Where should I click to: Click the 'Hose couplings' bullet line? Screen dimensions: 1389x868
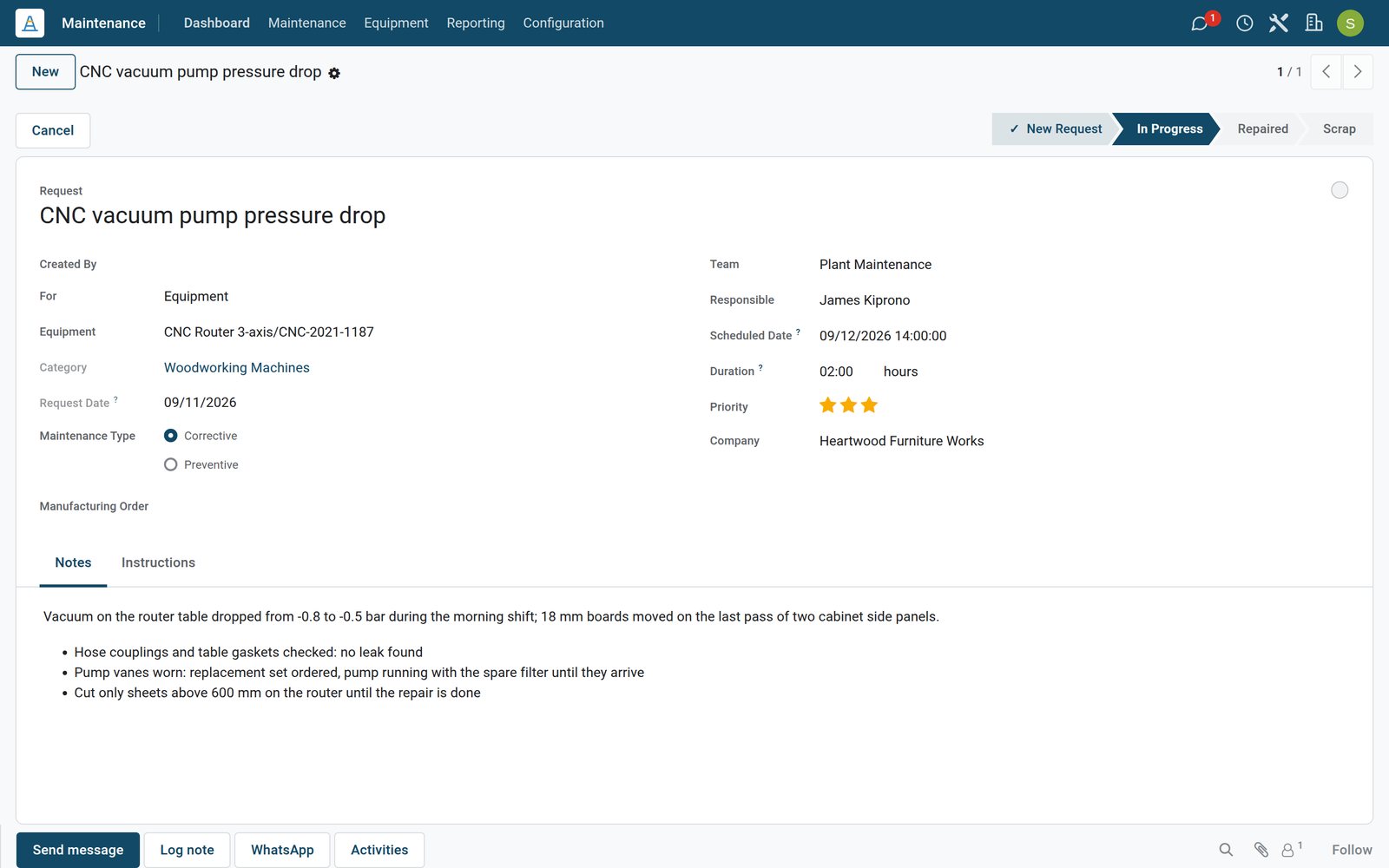pos(248,652)
